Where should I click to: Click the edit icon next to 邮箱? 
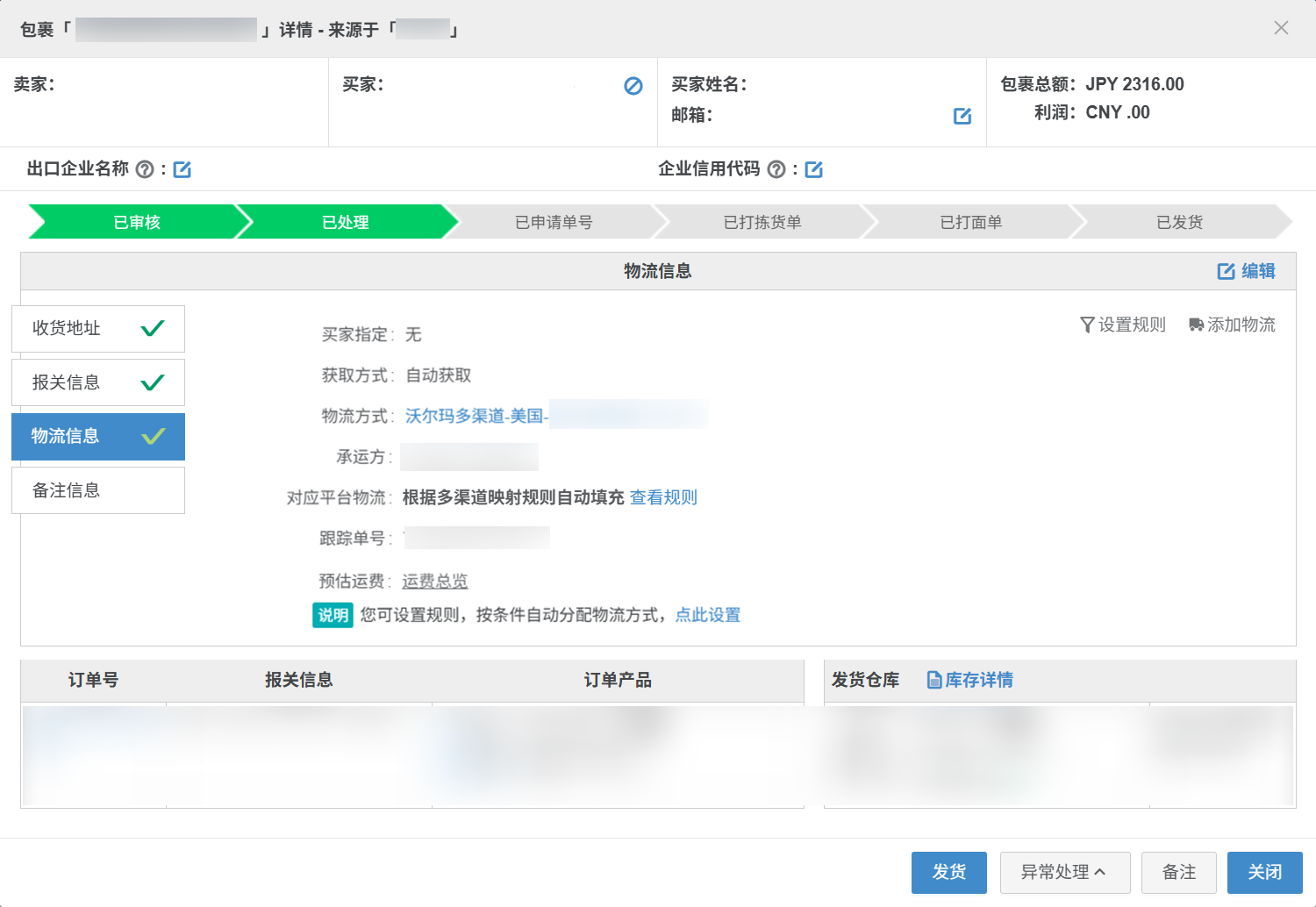tap(962, 116)
